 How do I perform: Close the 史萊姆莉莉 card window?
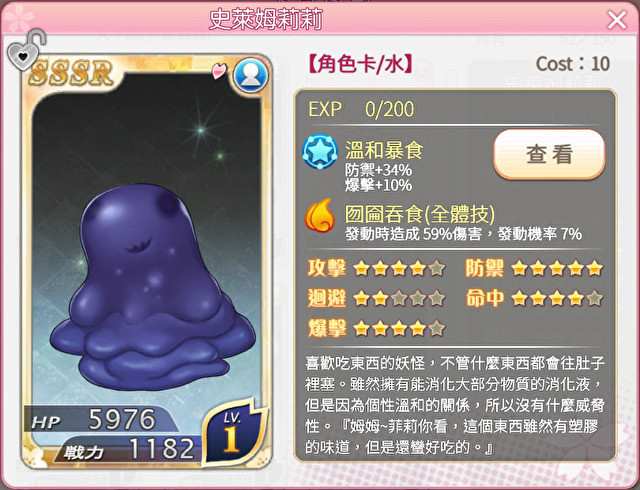pos(617,20)
